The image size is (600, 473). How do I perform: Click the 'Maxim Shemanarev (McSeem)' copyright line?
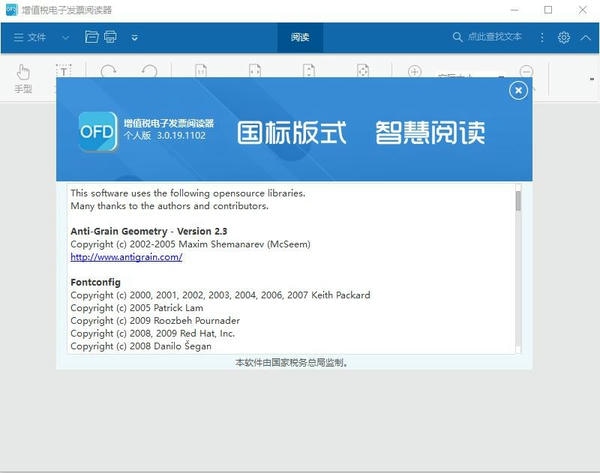tap(191, 244)
